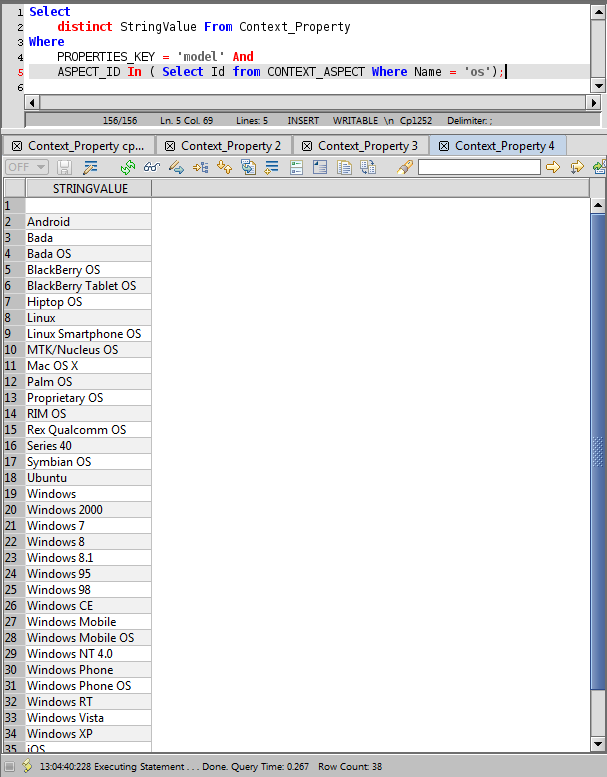Click into the results search text field
This screenshot has height=777, width=607.
479,167
